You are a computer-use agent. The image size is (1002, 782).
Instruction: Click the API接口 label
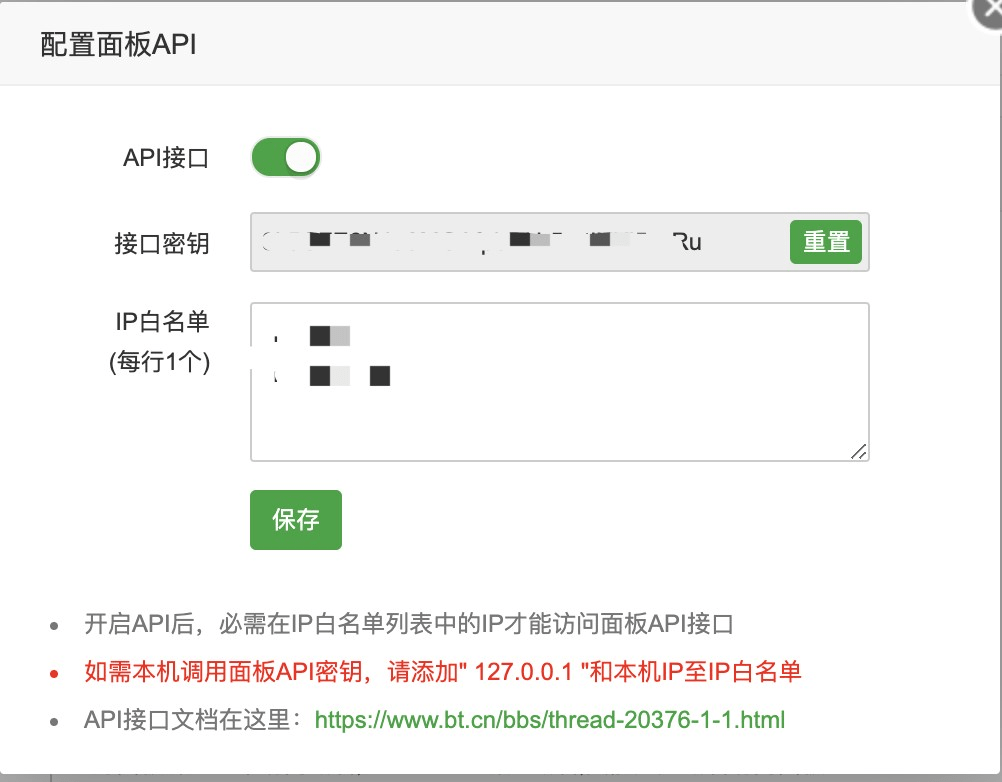pos(165,158)
